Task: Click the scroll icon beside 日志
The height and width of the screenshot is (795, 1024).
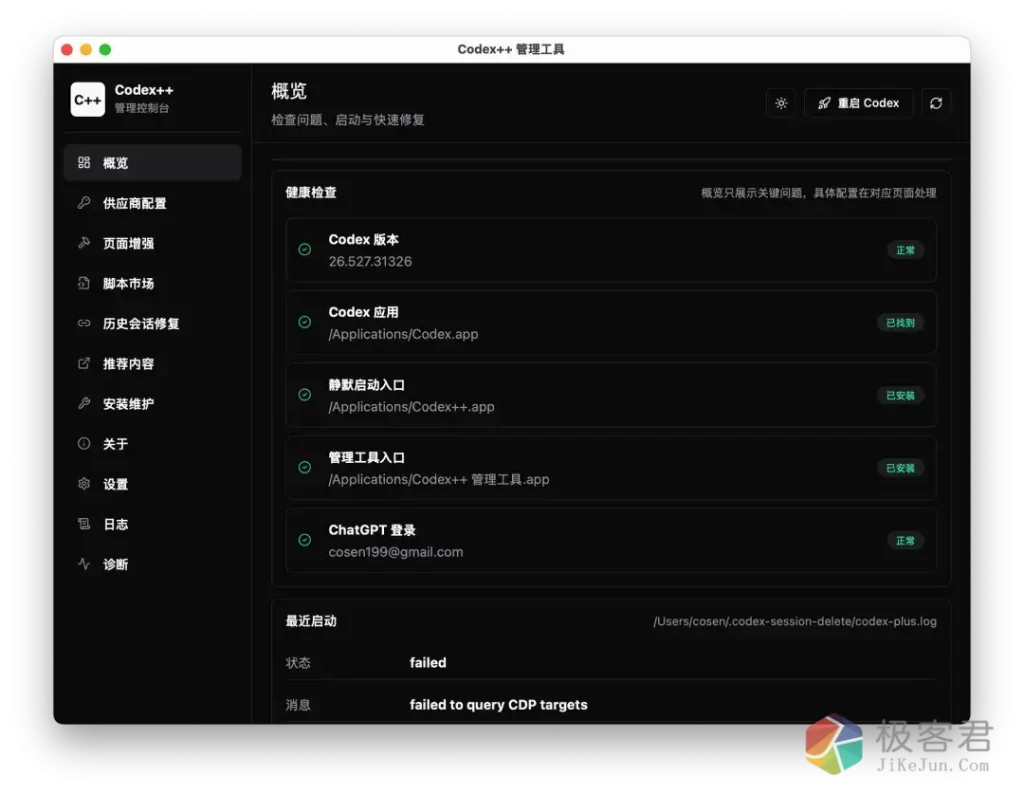Action: [84, 524]
